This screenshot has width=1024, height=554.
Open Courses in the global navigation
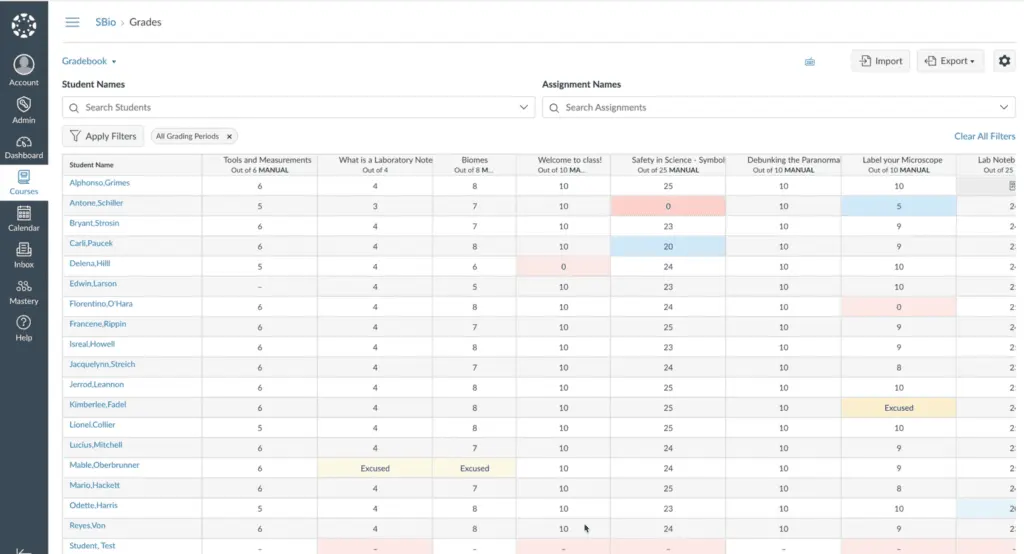pos(24,182)
